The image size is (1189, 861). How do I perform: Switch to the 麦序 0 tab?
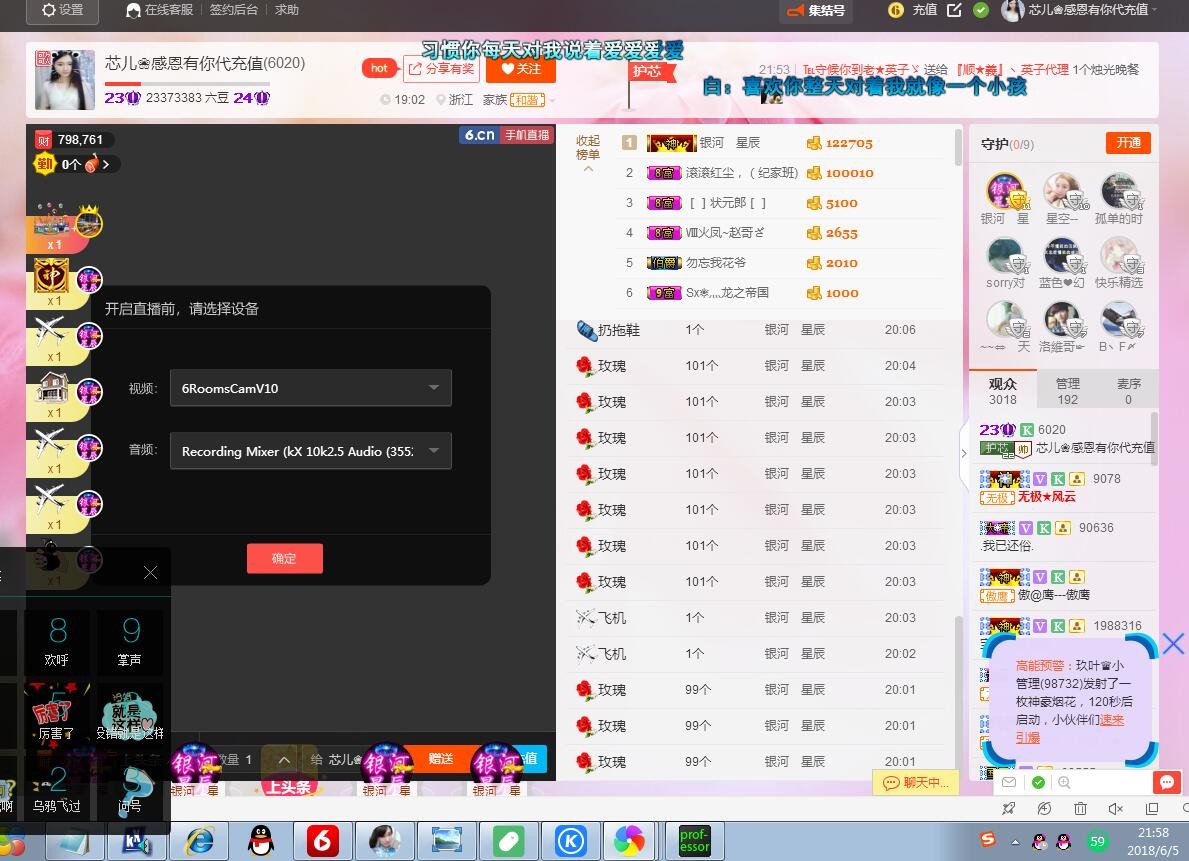pos(1128,391)
